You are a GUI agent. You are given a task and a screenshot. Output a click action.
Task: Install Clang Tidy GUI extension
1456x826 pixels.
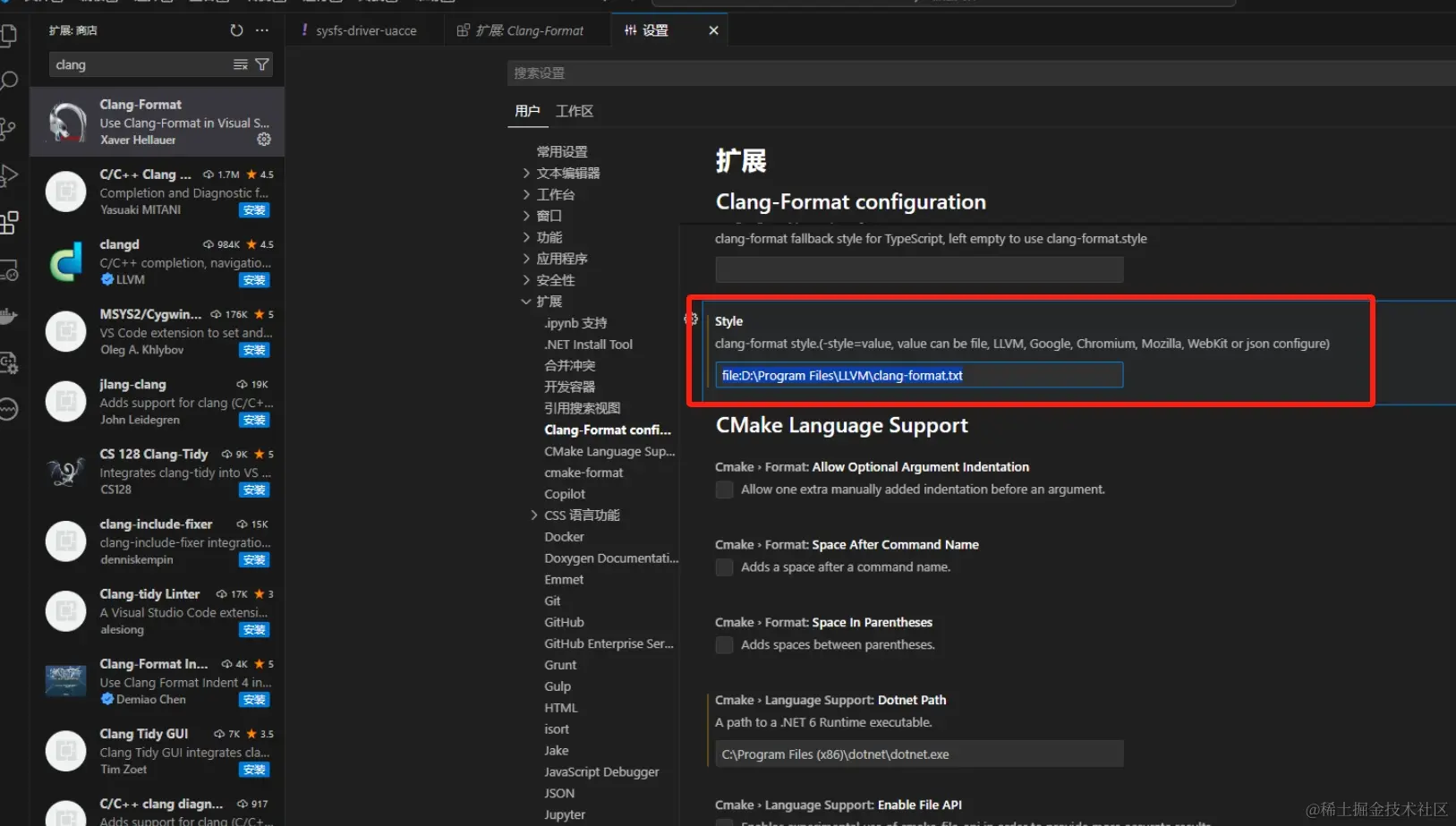tap(254, 770)
